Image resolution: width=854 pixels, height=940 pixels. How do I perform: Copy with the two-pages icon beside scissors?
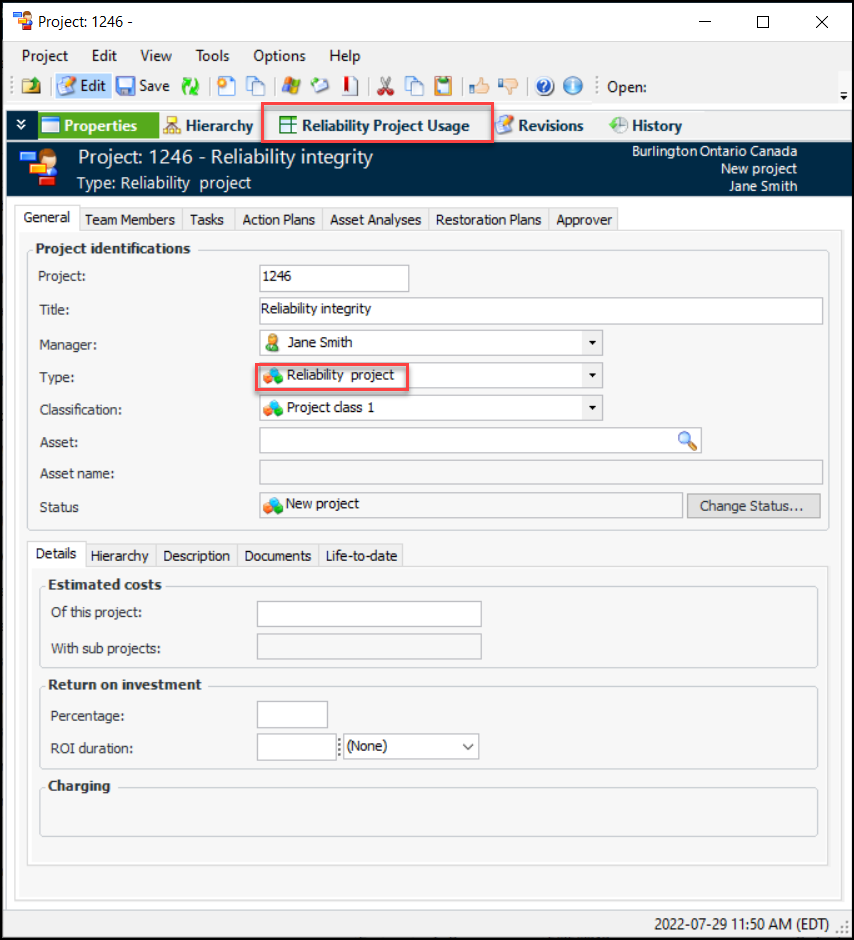(x=414, y=86)
